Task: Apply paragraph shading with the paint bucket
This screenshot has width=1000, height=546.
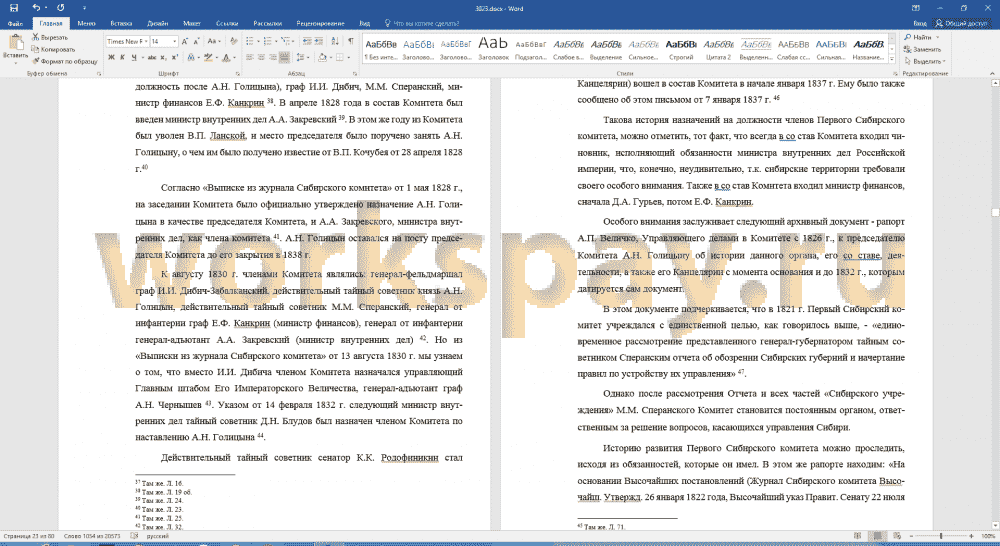Action: (323, 57)
